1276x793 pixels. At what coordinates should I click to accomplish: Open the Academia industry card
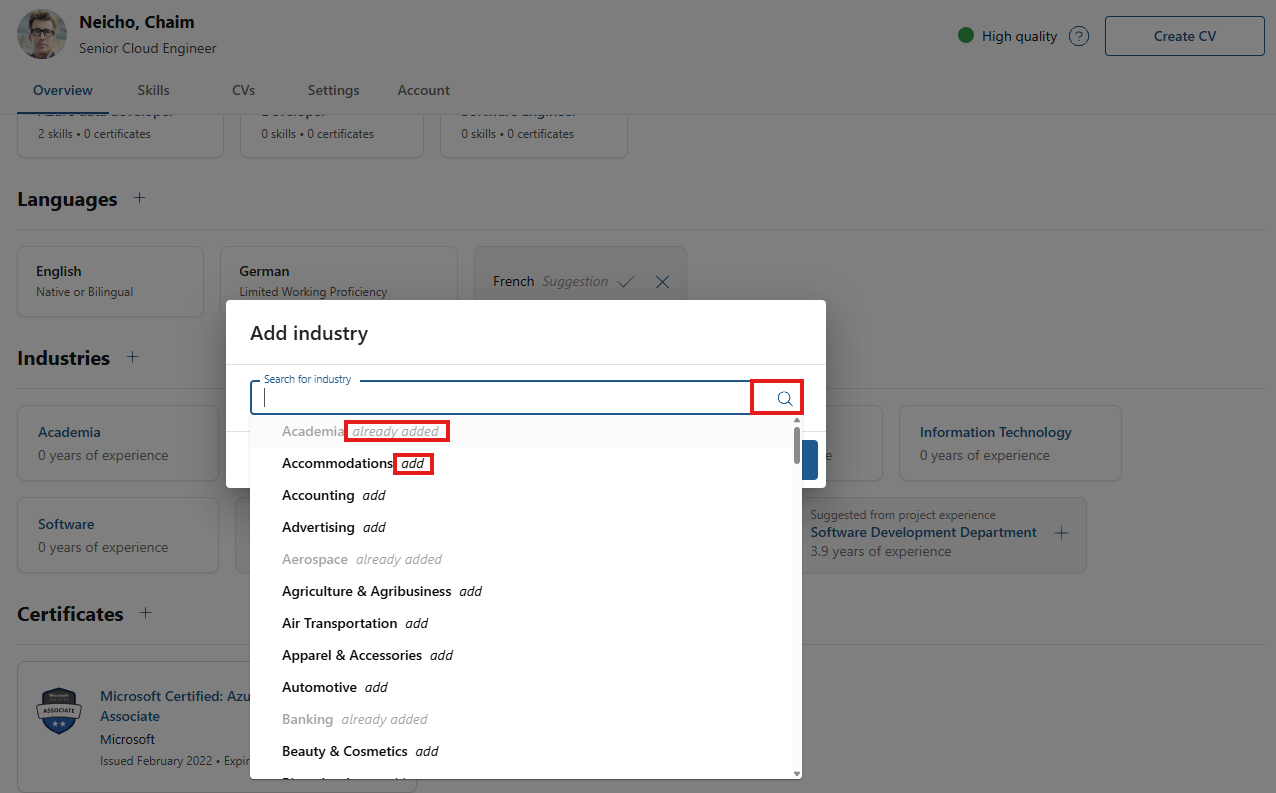pyautogui.click(x=118, y=443)
